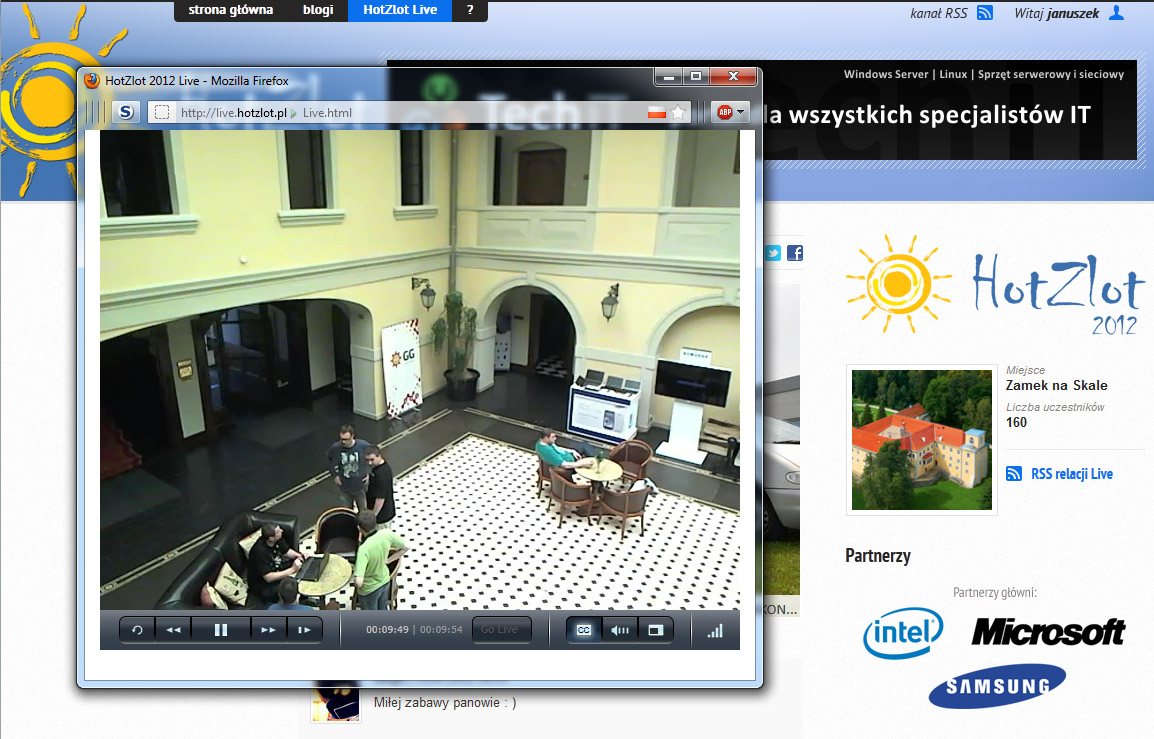Rewind the live video
The width and height of the screenshot is (1154, 739).
(x=173, y=630)
